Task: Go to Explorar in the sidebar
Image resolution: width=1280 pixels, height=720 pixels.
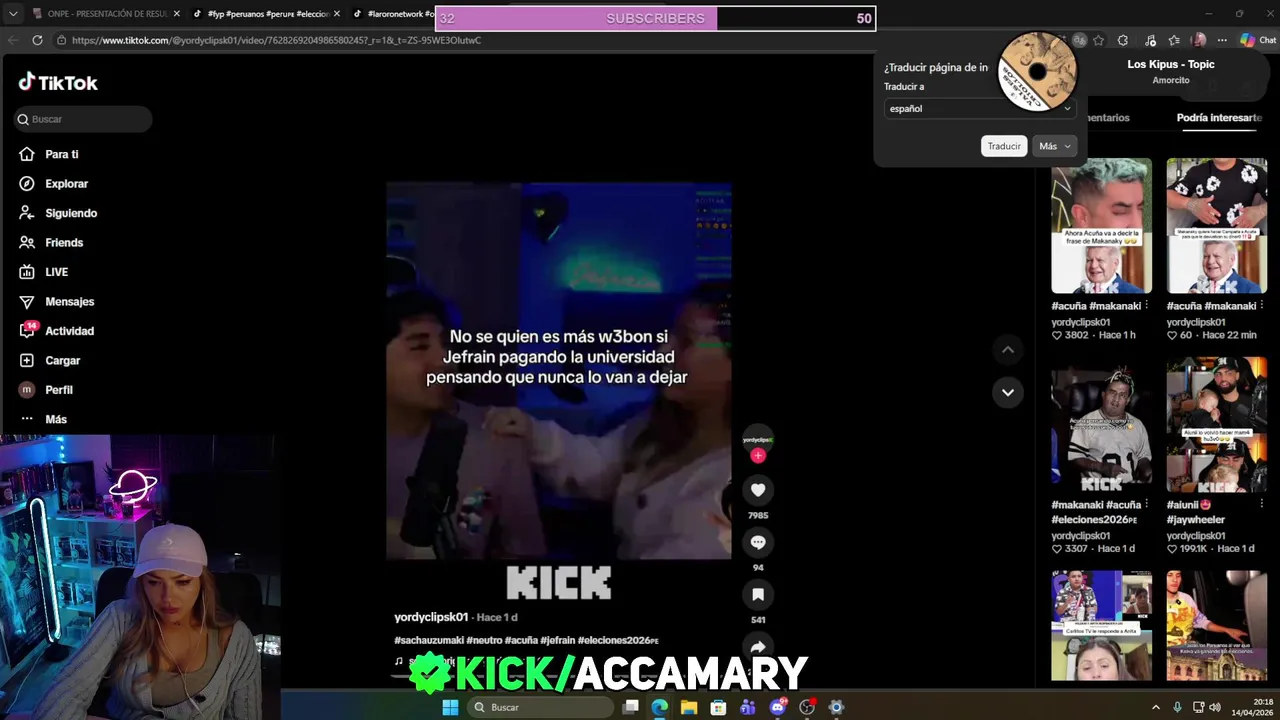Action: pyautogui.click(x=54, y=184)
